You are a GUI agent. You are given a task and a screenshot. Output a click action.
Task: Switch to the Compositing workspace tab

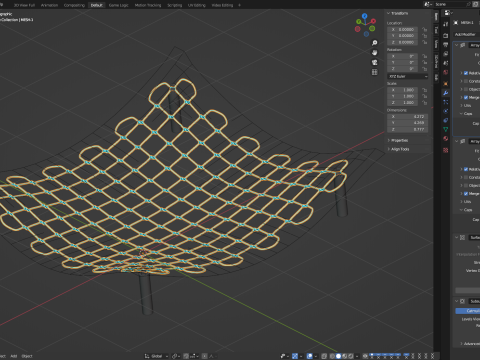[74, 5]
